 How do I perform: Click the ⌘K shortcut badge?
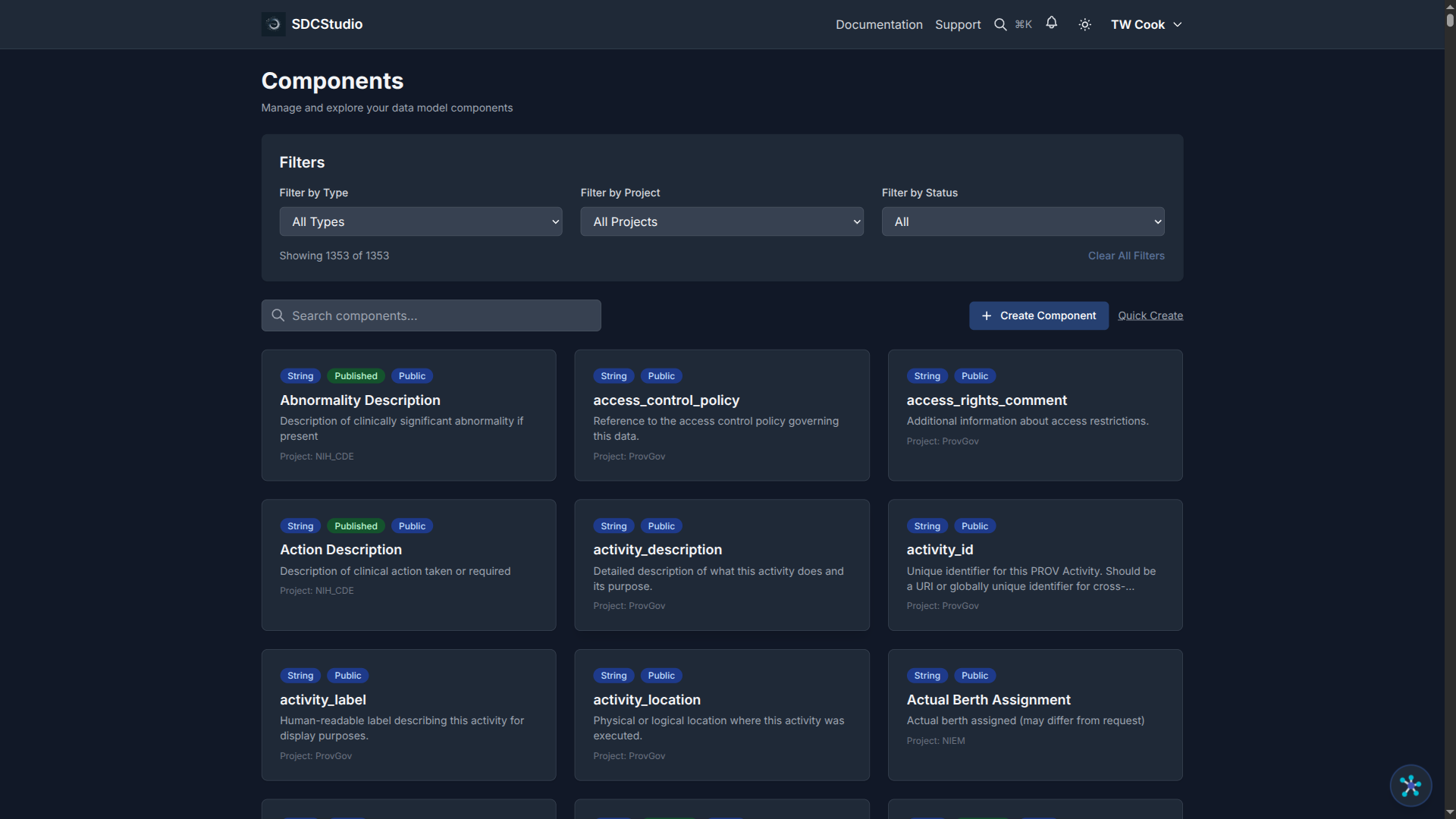click(x=1023, y=24)
